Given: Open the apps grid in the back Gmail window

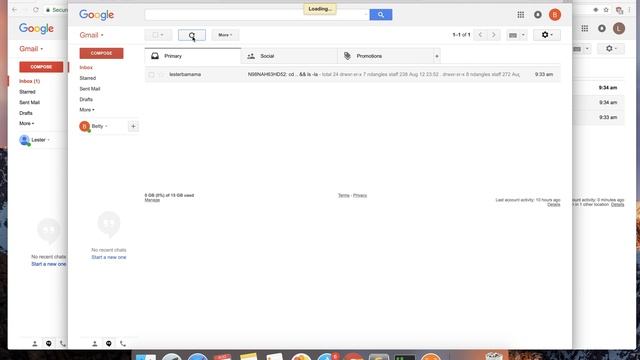Looking at the screenshot, I should tap(585, 28).
